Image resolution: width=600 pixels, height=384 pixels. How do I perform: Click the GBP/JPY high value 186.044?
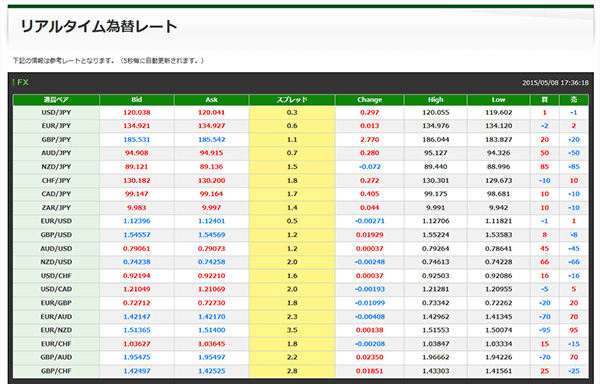pos(435,140)
